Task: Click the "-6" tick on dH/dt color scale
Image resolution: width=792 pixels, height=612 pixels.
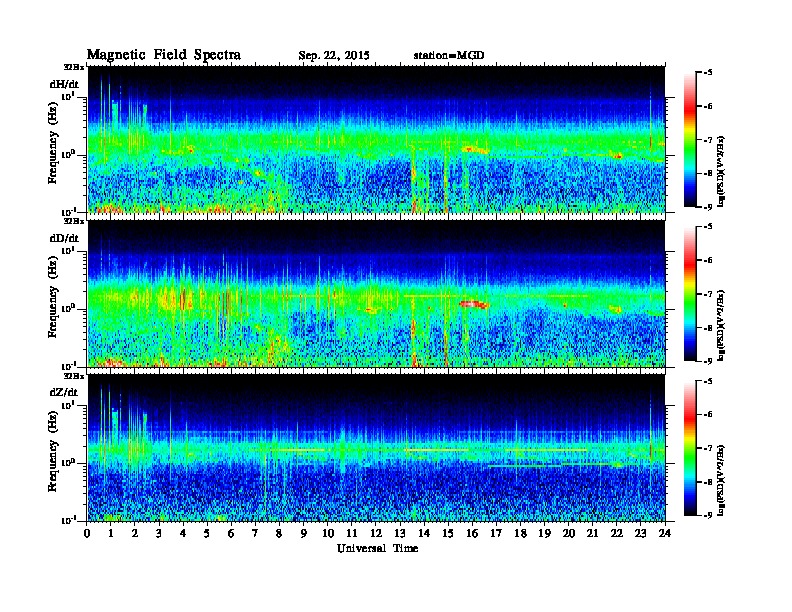Action: click(x=708, y=106)
